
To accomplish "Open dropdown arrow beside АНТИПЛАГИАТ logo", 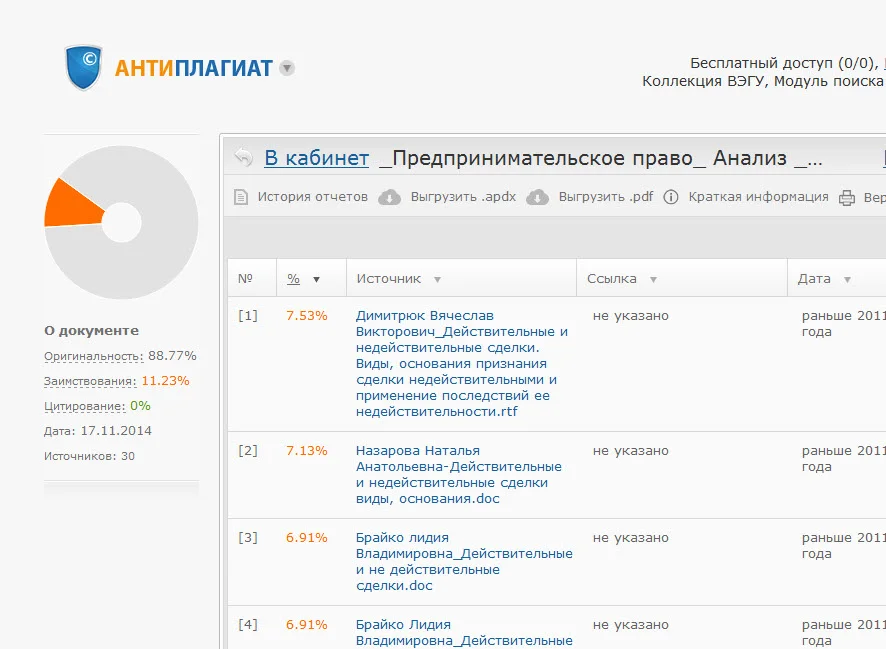I will pos(287,68).
